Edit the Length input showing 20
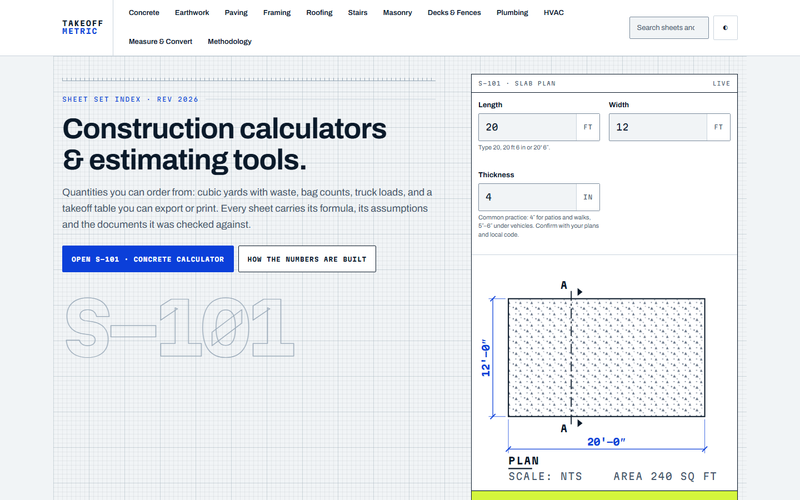Screen dimensions: 800x500 527,127
